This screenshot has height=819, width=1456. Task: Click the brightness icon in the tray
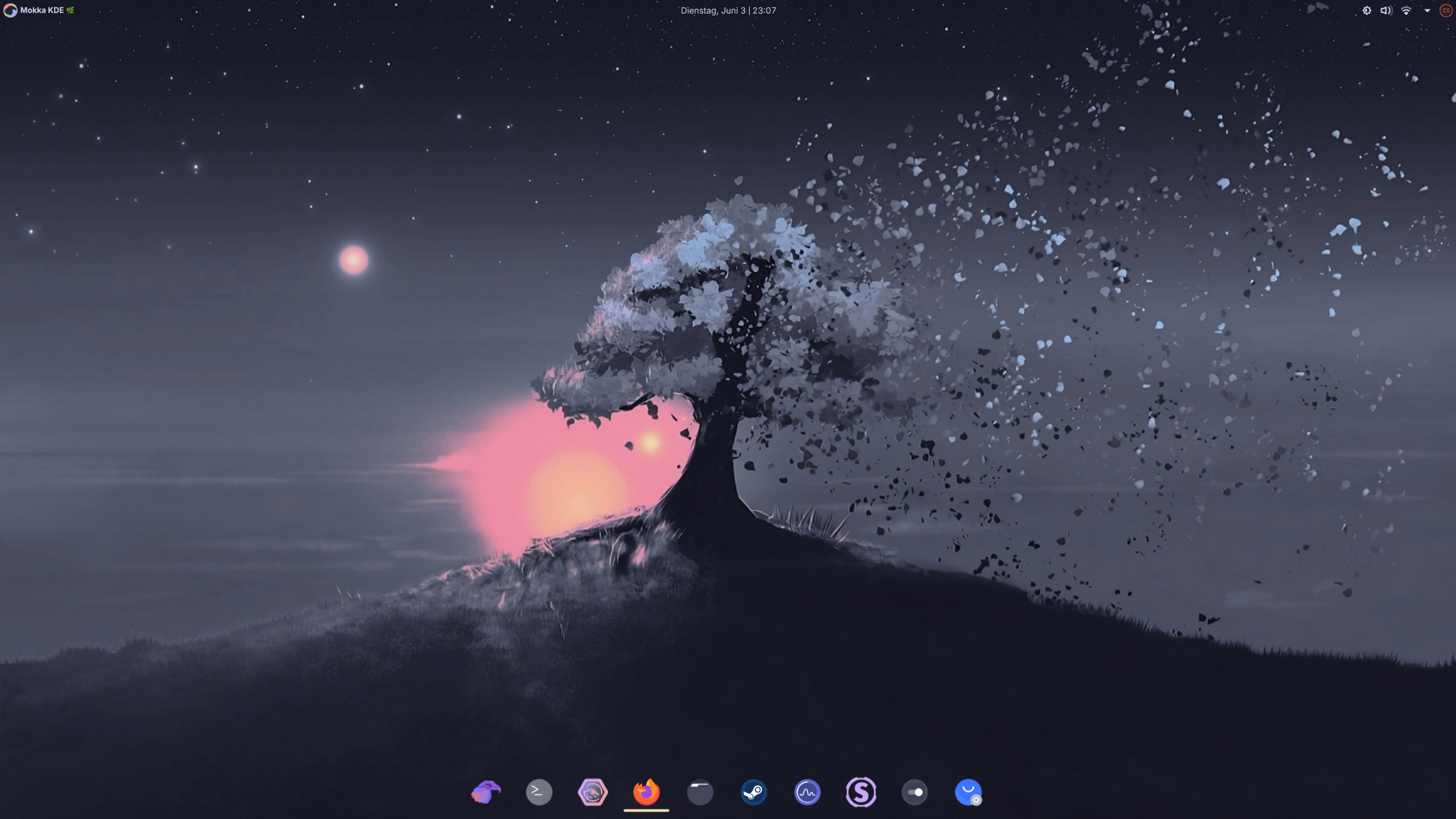tap(1367, 10)
